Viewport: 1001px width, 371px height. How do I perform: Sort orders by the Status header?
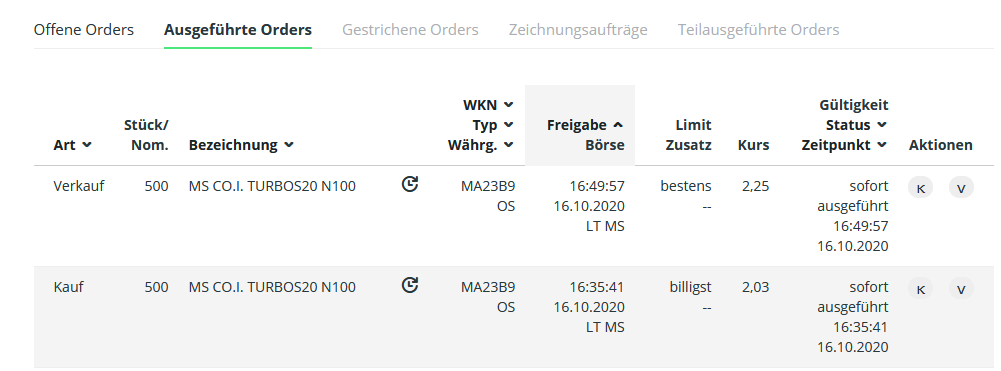pos(856,125)
